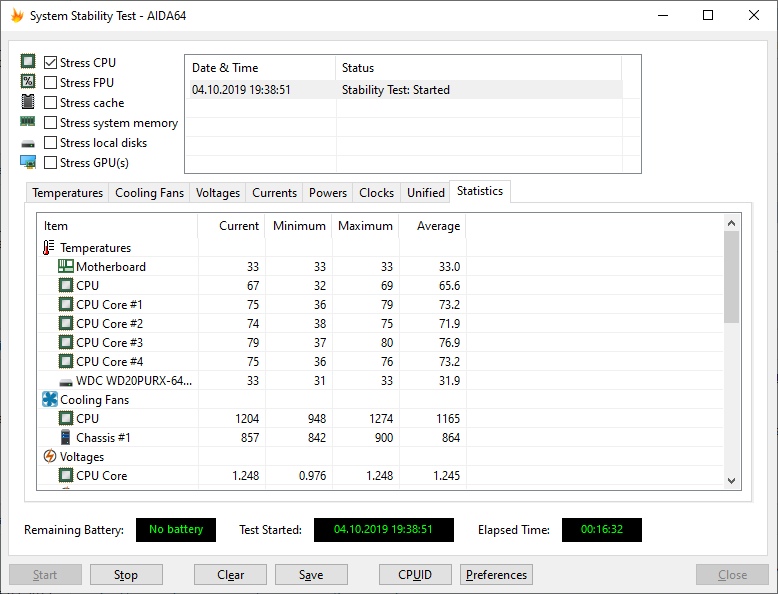This screenshot has width=778, height=594.
Task: Open the Unified tab
Action: [x=426, y=193]
